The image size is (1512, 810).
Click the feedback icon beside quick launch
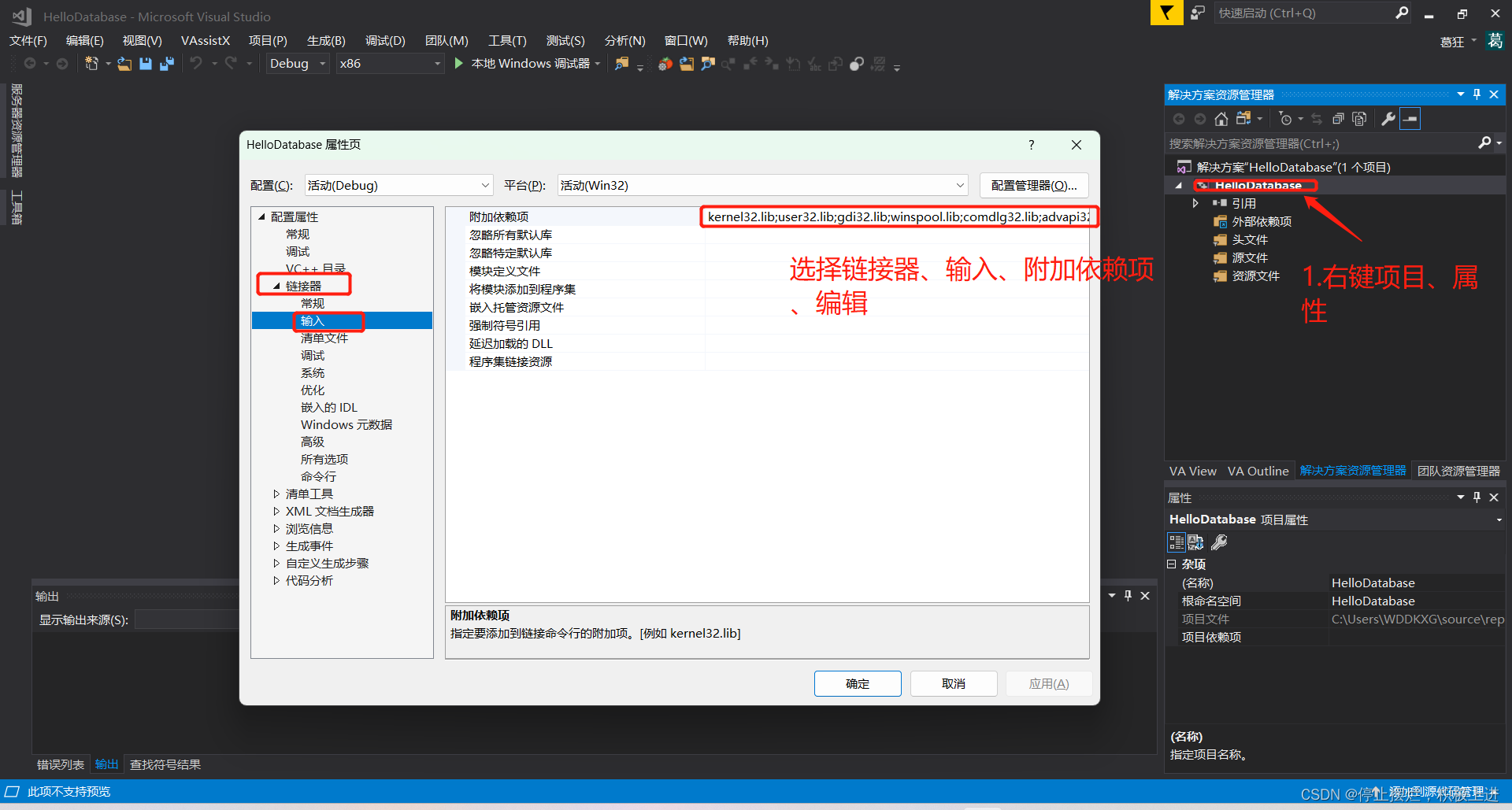[1198, 13]
